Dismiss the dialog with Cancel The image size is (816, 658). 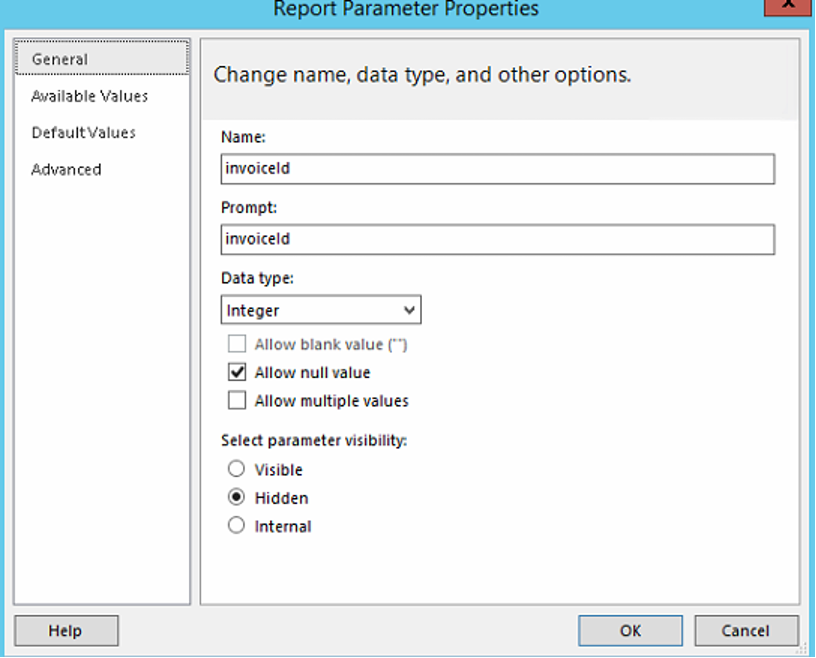[746, 630]
